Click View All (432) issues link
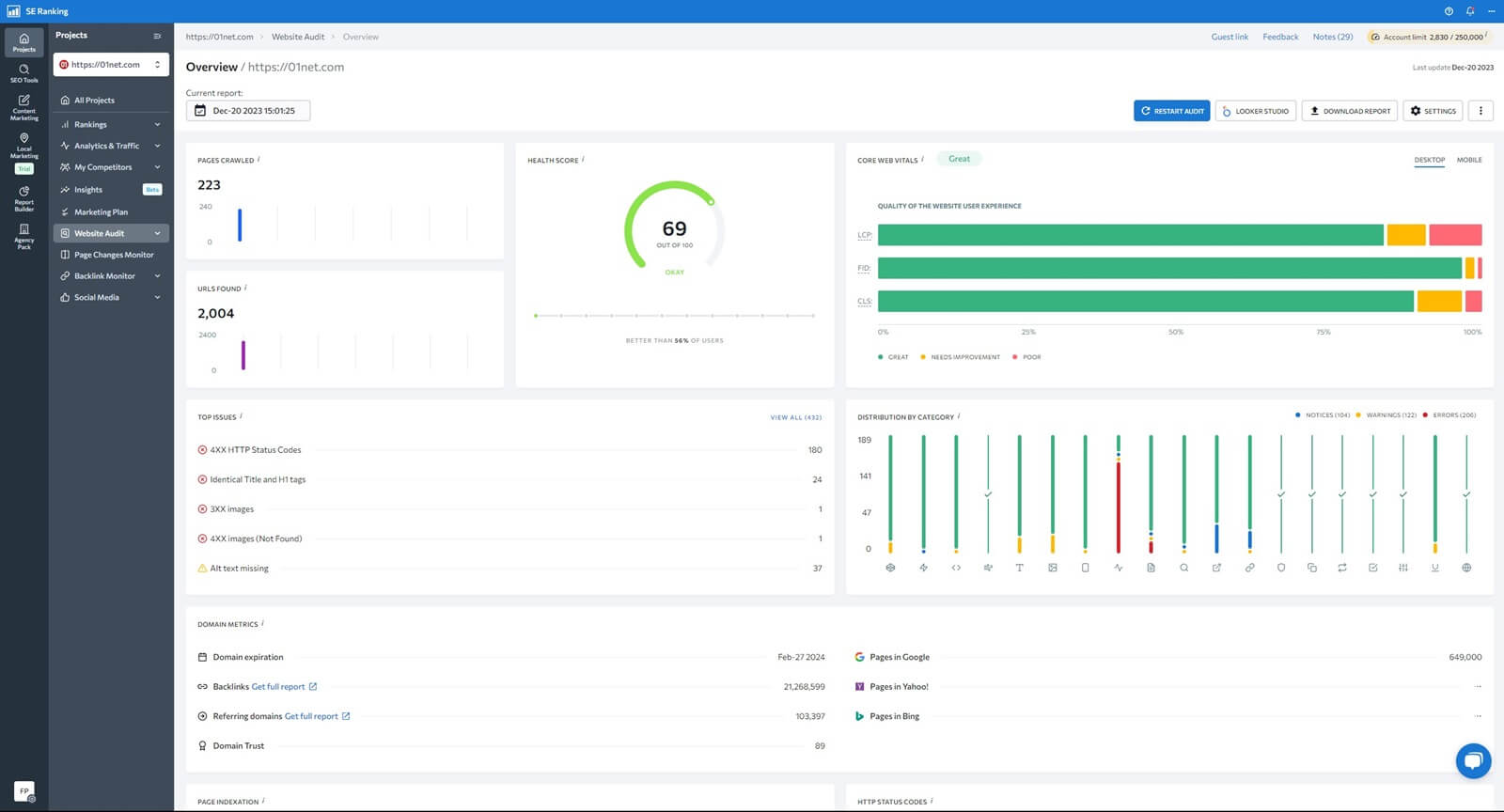 click(x=795, y=417)
